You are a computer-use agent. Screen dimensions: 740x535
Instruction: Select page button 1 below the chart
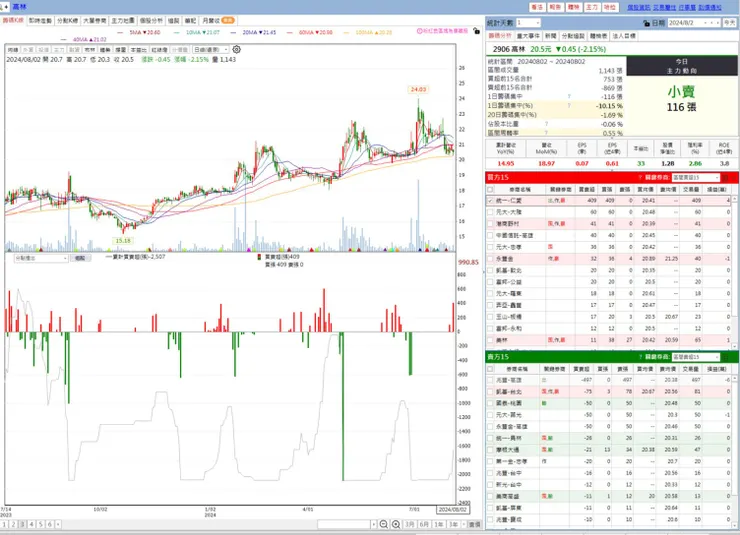[x=4, y=524]
